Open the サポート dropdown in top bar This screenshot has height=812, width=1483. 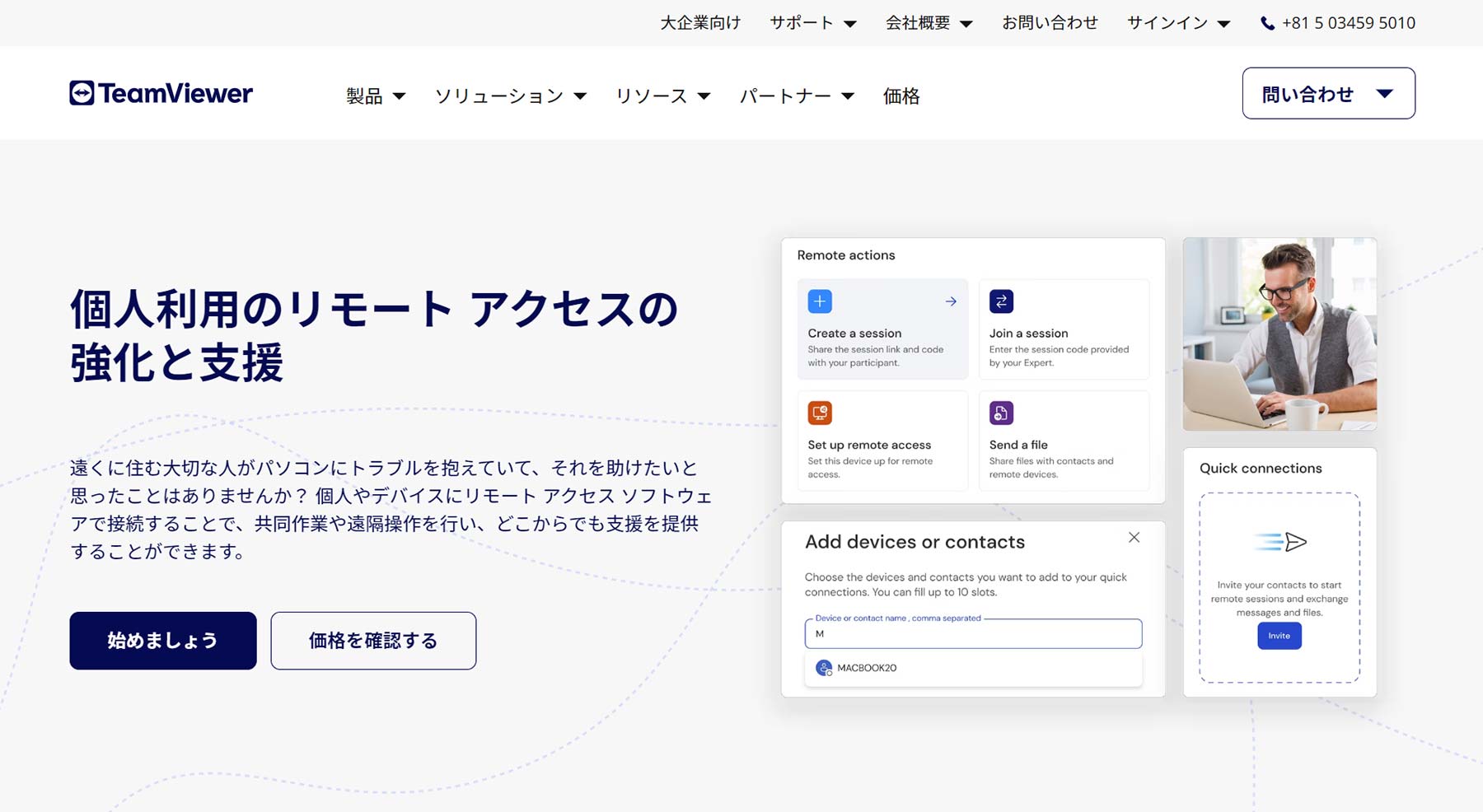813,23
